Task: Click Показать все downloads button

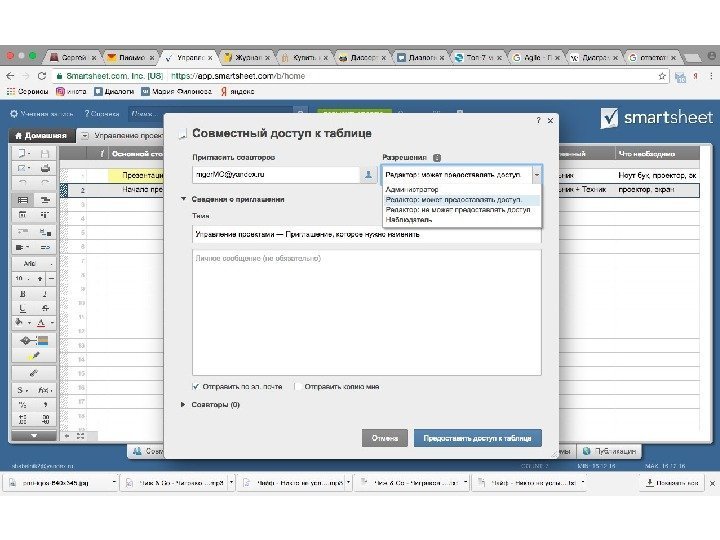Action: point(672,483)
